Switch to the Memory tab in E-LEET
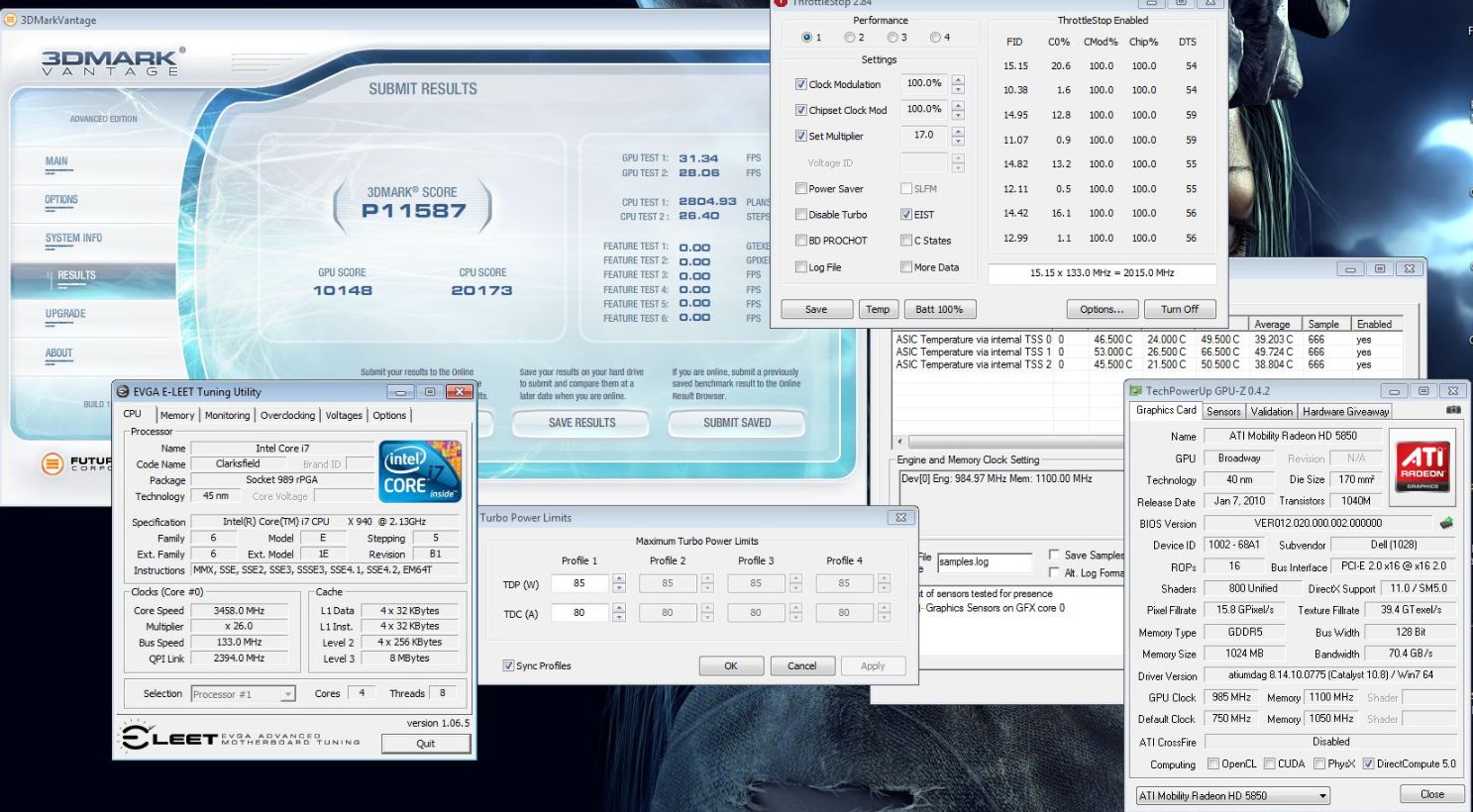1473x812 pixels. click(177, 415)
